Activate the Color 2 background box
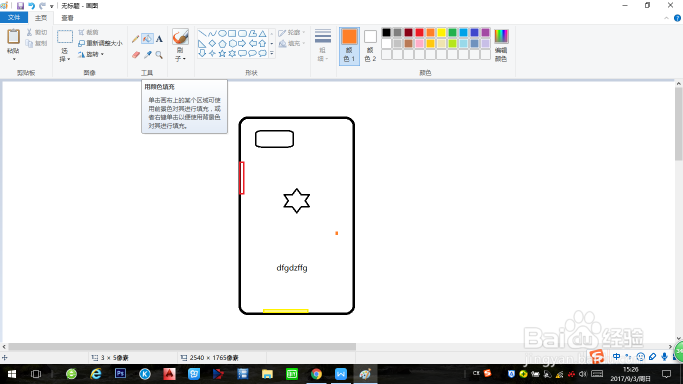The height and width of the screenshot is (384, 683). (x=370, y=46)
